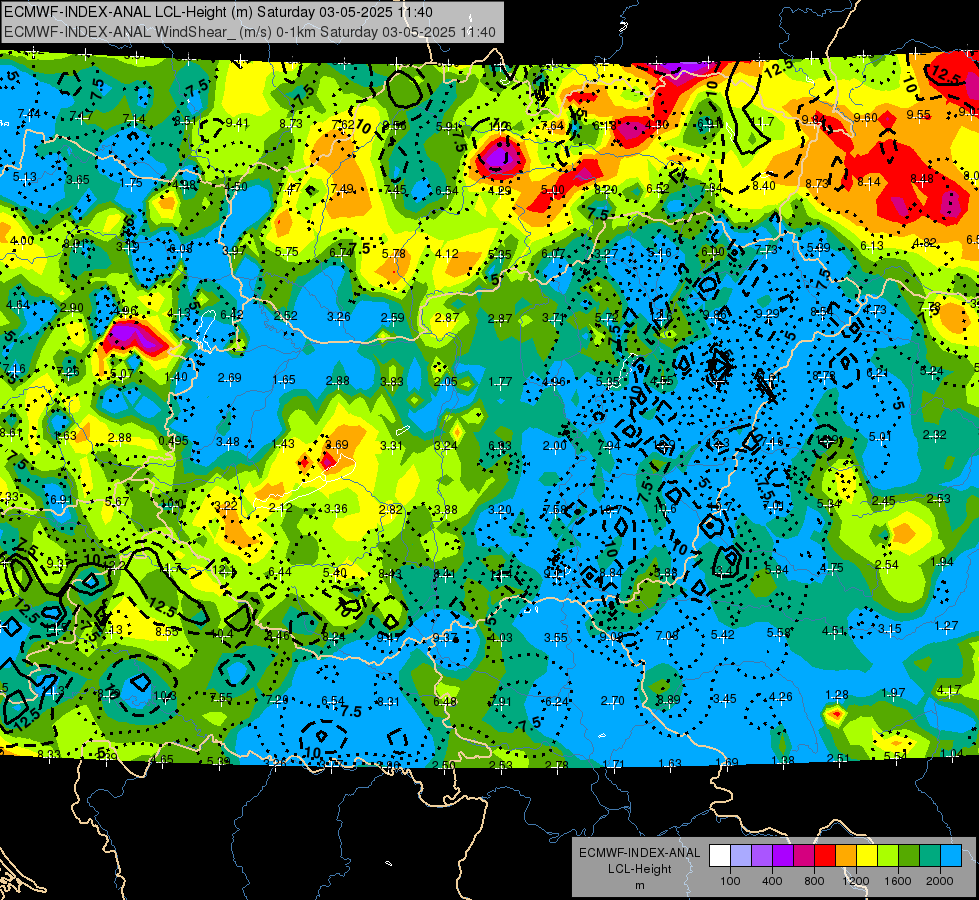Click the grid value 2.52
979x900 pixels.
pyautogui.click(x=285, y=315)
